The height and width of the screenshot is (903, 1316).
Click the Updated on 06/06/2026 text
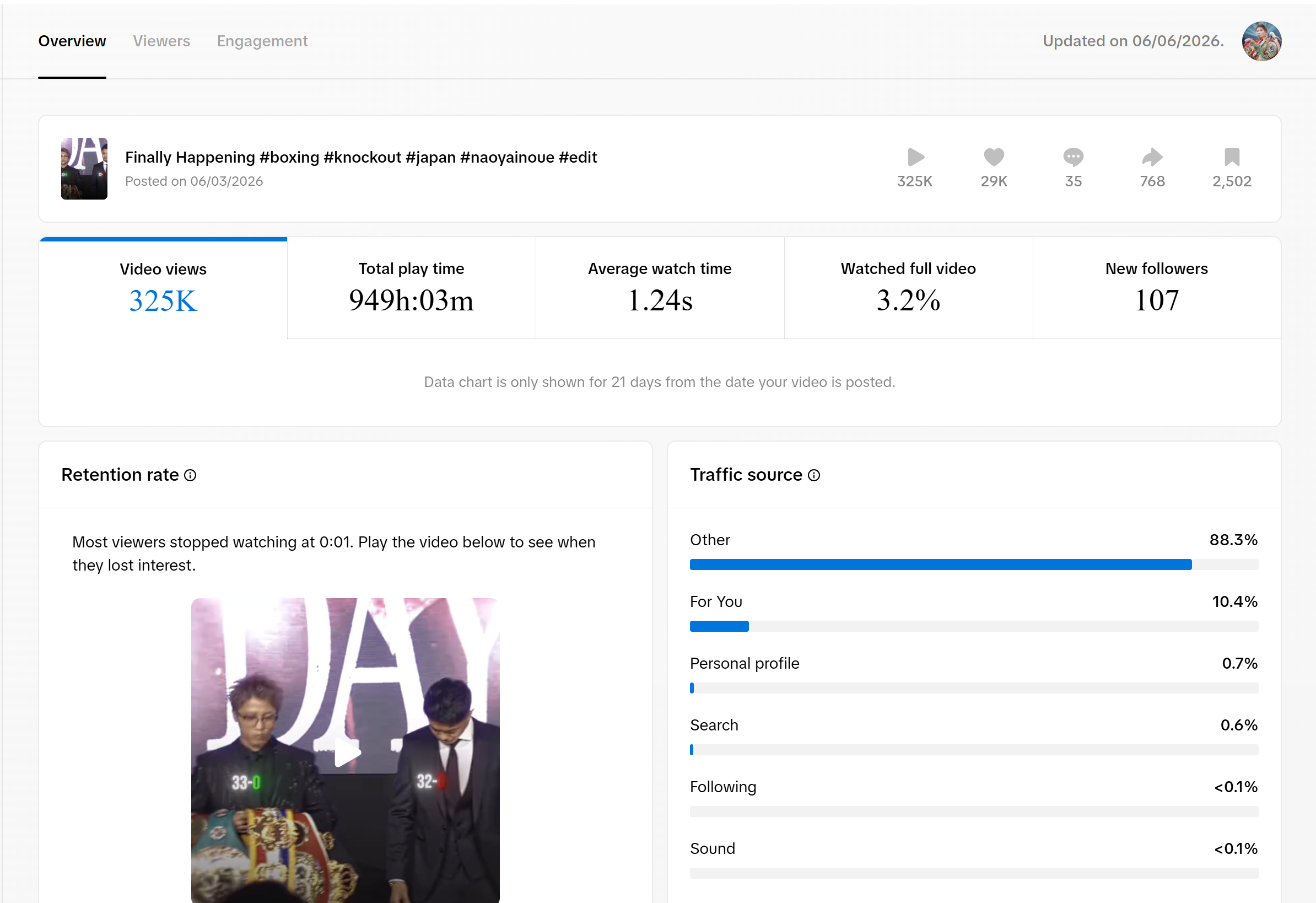click(1133, 41)
